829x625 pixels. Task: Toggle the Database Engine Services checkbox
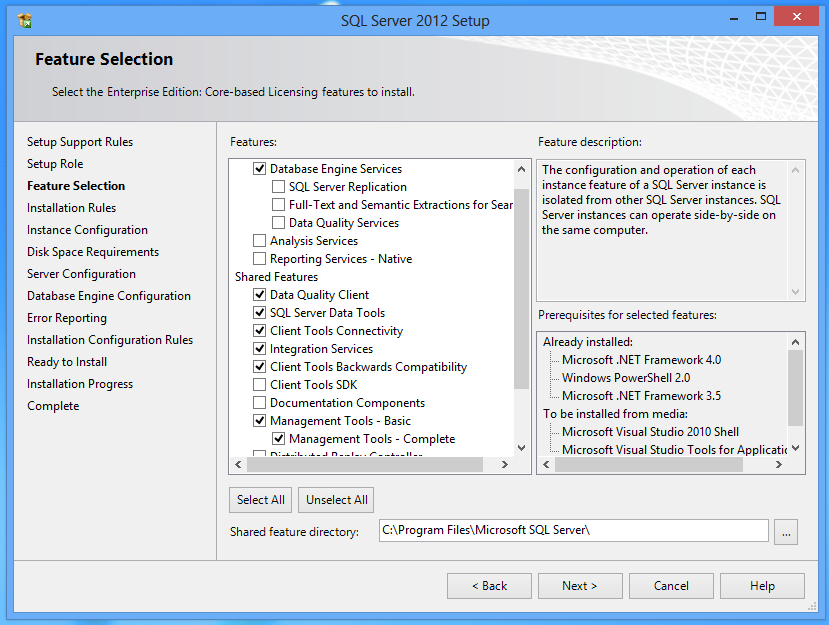point(259,169)
